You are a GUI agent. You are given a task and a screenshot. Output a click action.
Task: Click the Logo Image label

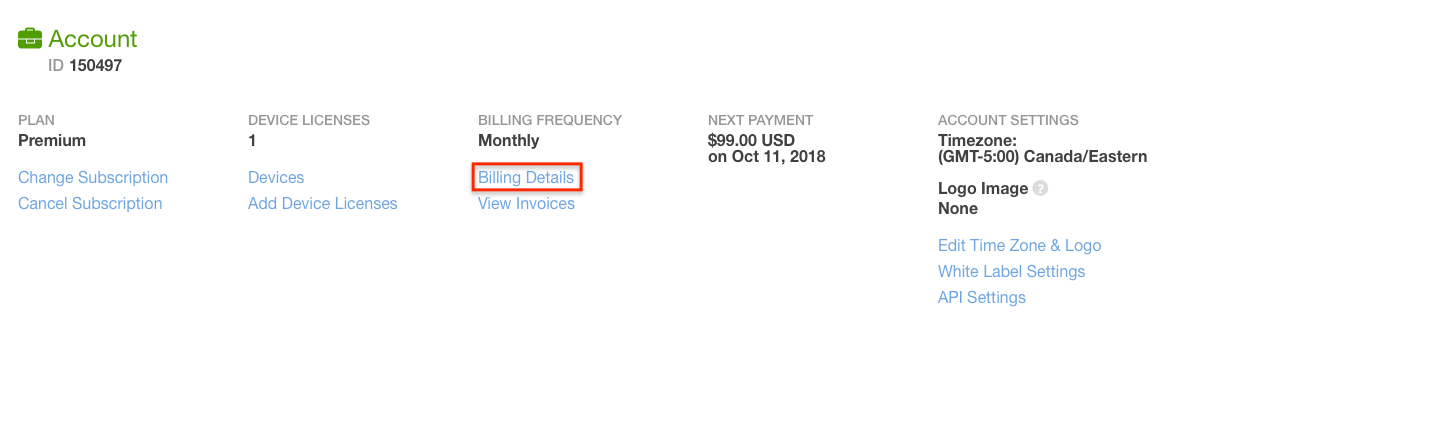tap(983, 188)
